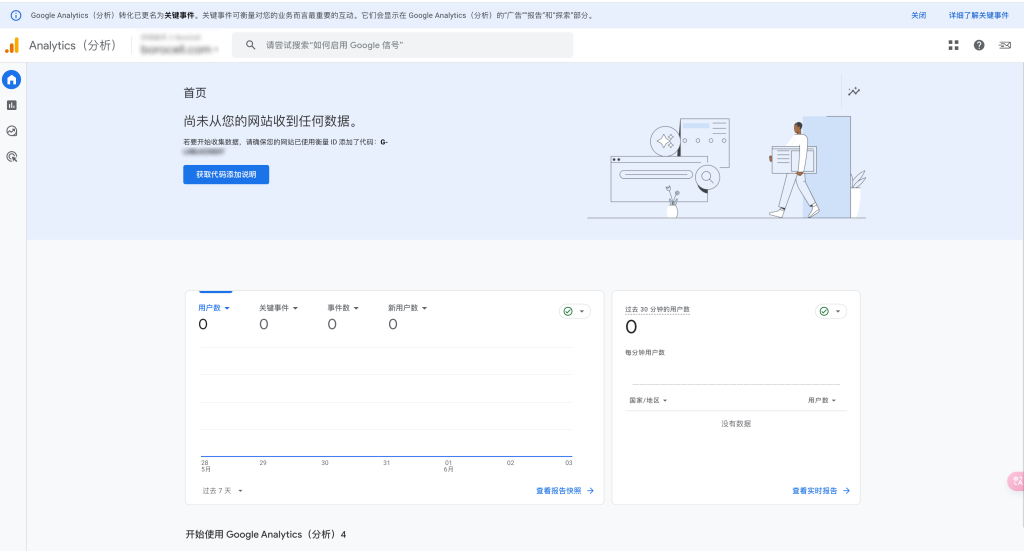1024x551 pixels.
Task: Open 查看实时报告 link
Action: coord(821,490)
